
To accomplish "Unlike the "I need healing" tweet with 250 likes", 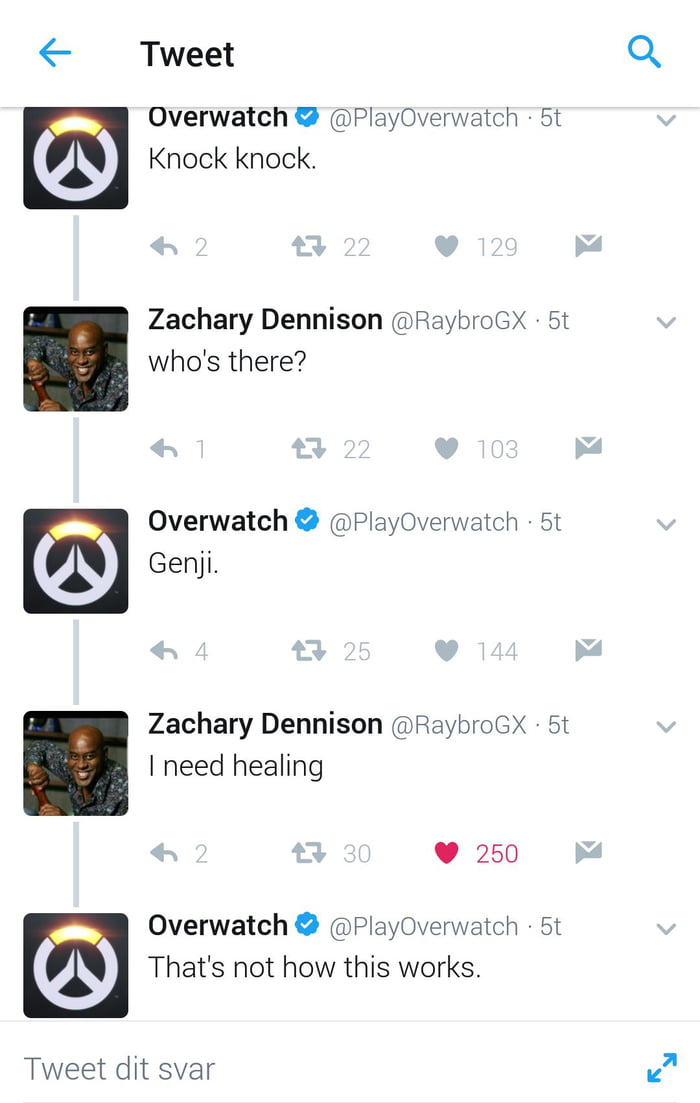I will coord(446,853).
